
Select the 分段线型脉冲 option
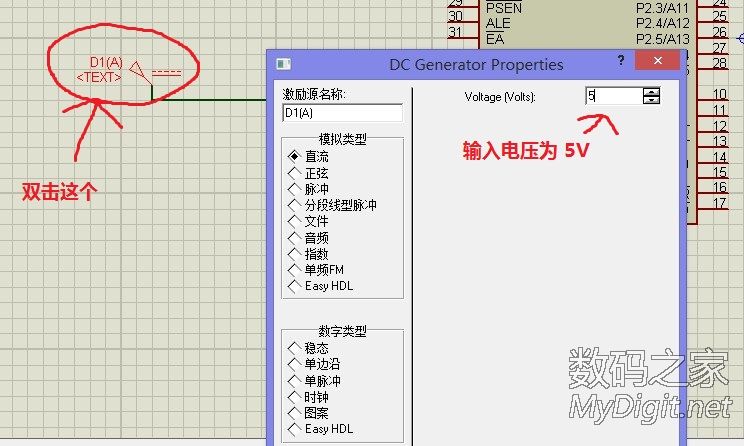(294, 205)
